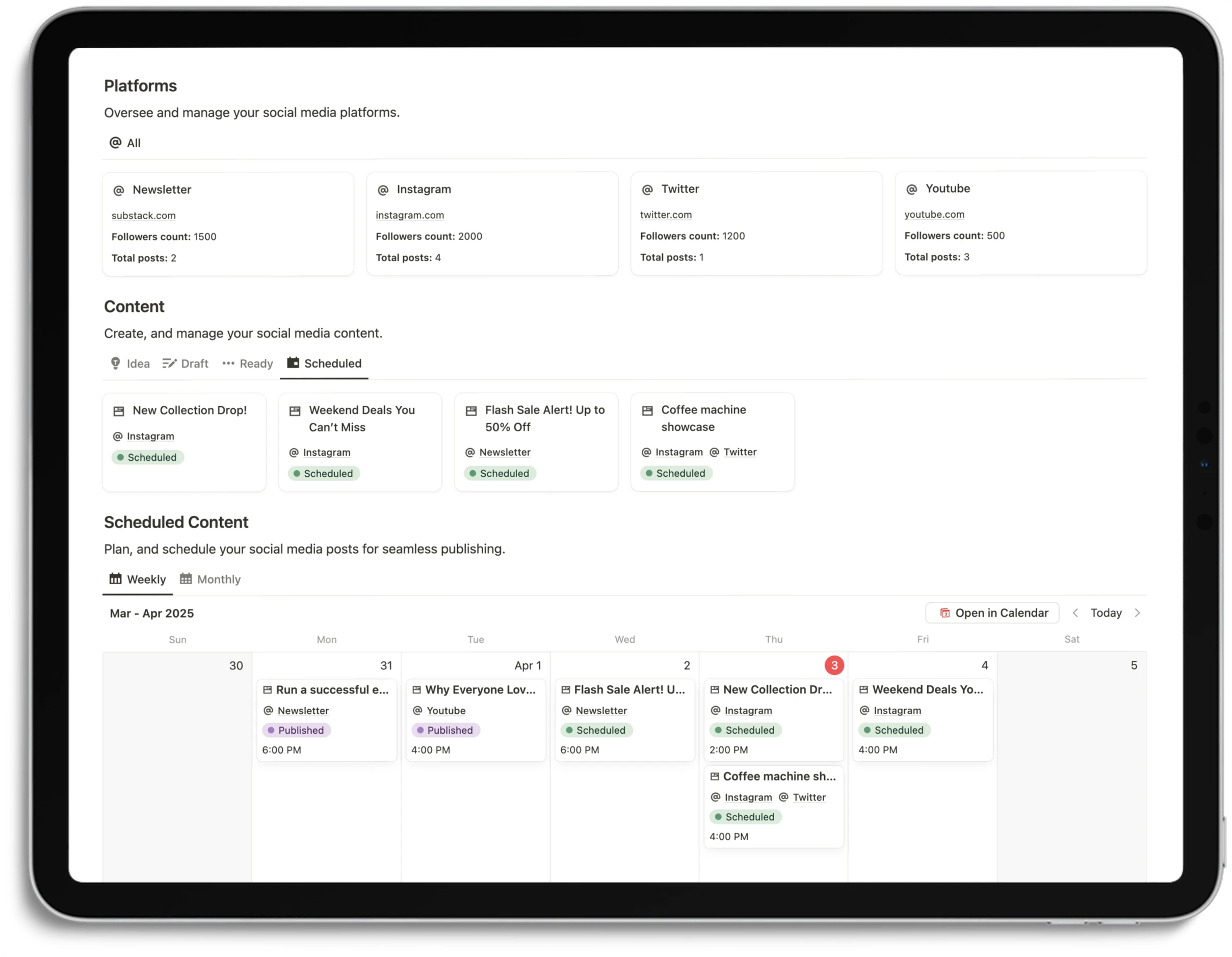Click the calendar icon beside Monthly
Viewport: 1232px width, 957px height.
point(185,579)
